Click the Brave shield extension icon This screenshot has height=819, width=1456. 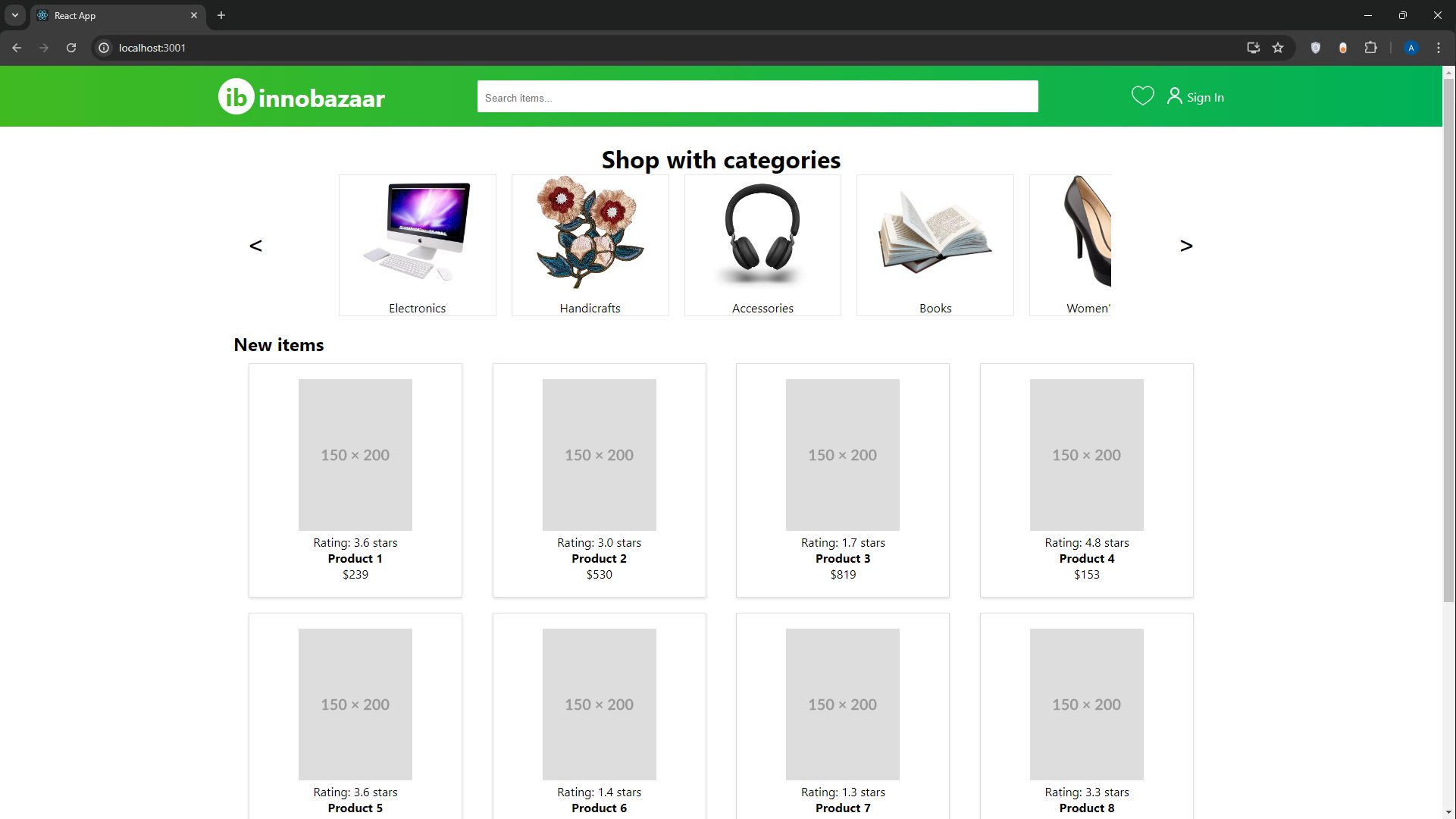1316,48
